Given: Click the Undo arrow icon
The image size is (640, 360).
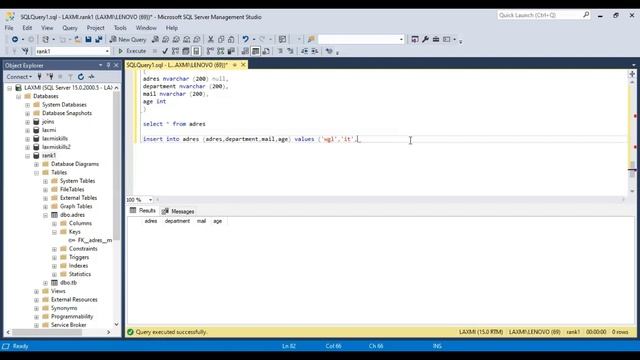Looking at the screenshot, I should pyautogui.click(x=245, y=39).
